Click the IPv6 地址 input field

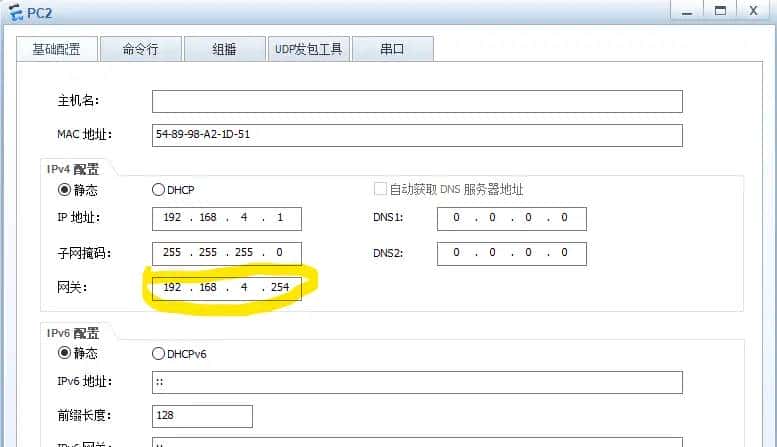(x=417, y=383)
